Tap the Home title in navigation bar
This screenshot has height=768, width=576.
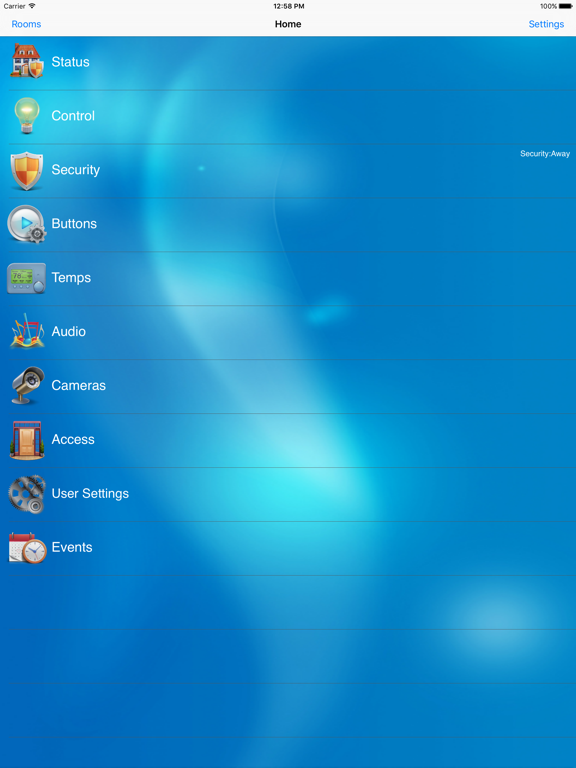(x=288, y=24)
